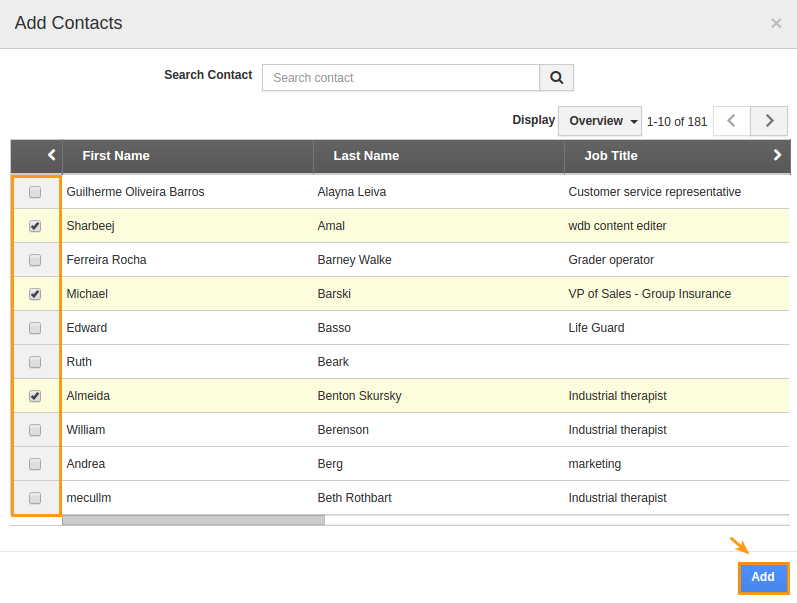Click the first name Sharbeej
The image size is (797, 603).
[x=90, y=226]
